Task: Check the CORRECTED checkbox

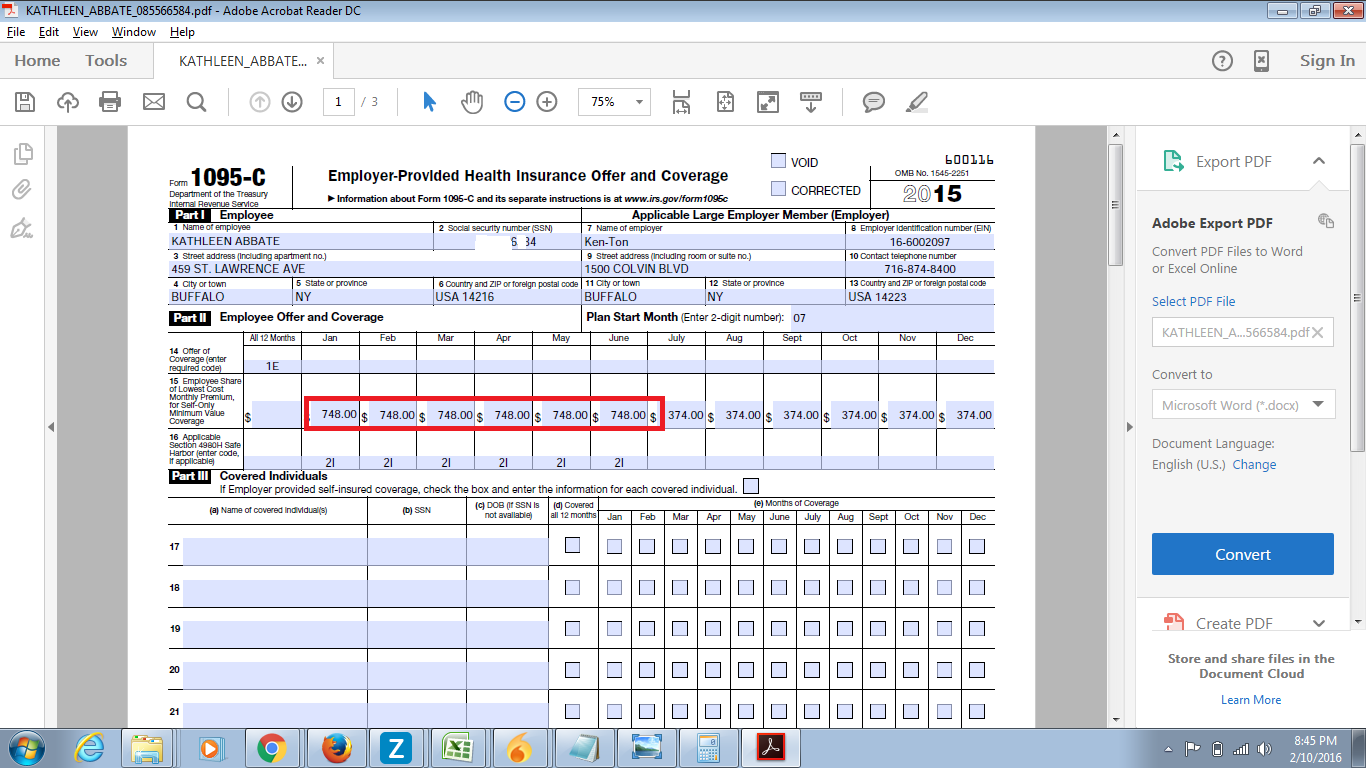Action: 778,189
